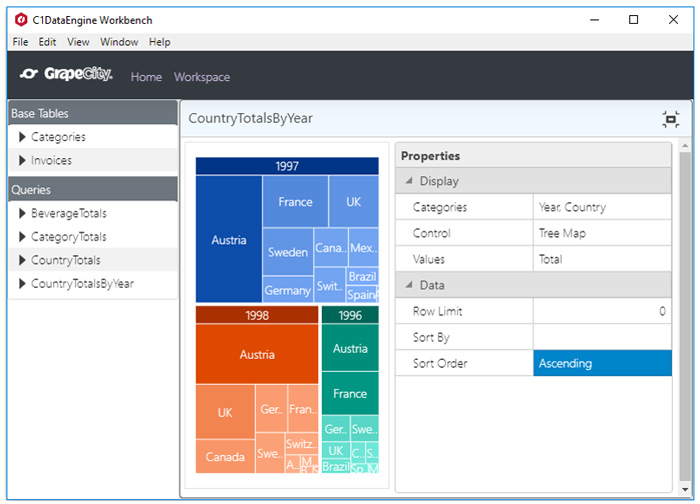Open the File menu
Viewport: 700px width, 504px height.
(x=20, y=42)
